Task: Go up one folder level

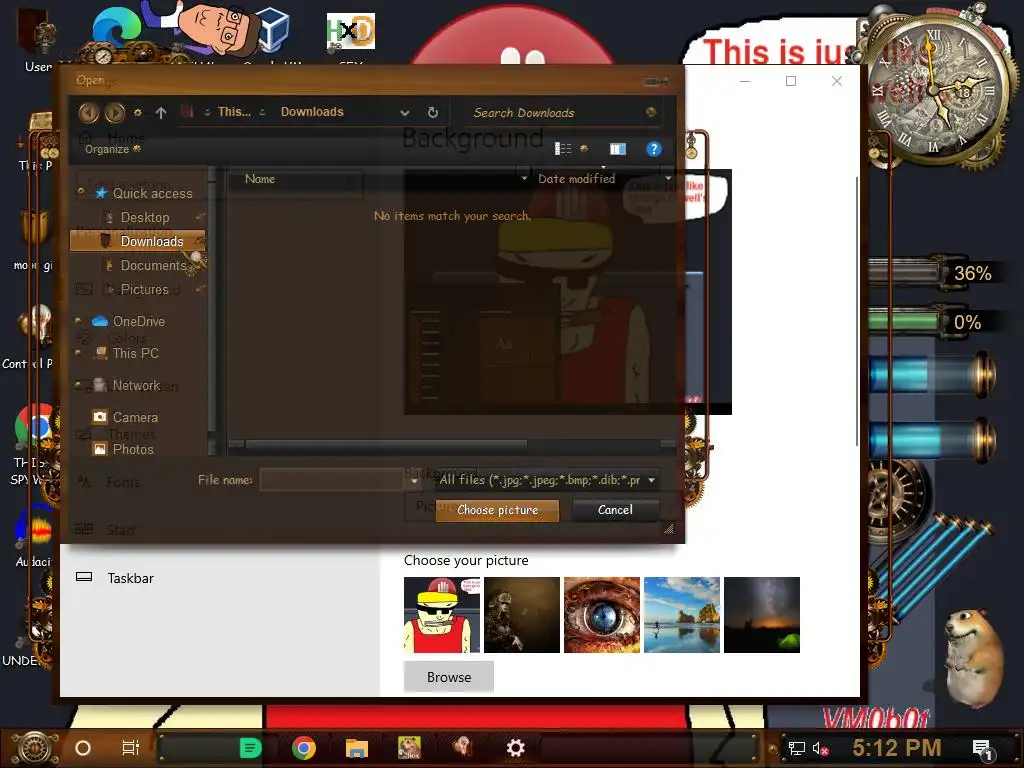Action: (161, 113)
